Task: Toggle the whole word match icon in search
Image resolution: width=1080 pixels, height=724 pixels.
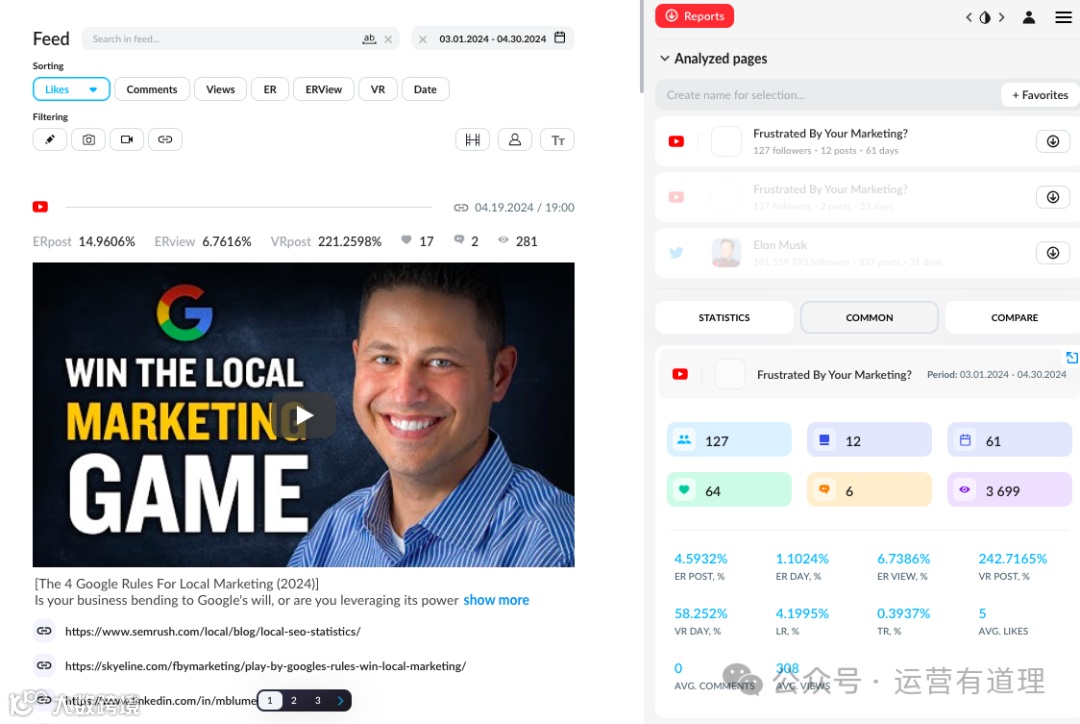Action: tap(369, 39)
